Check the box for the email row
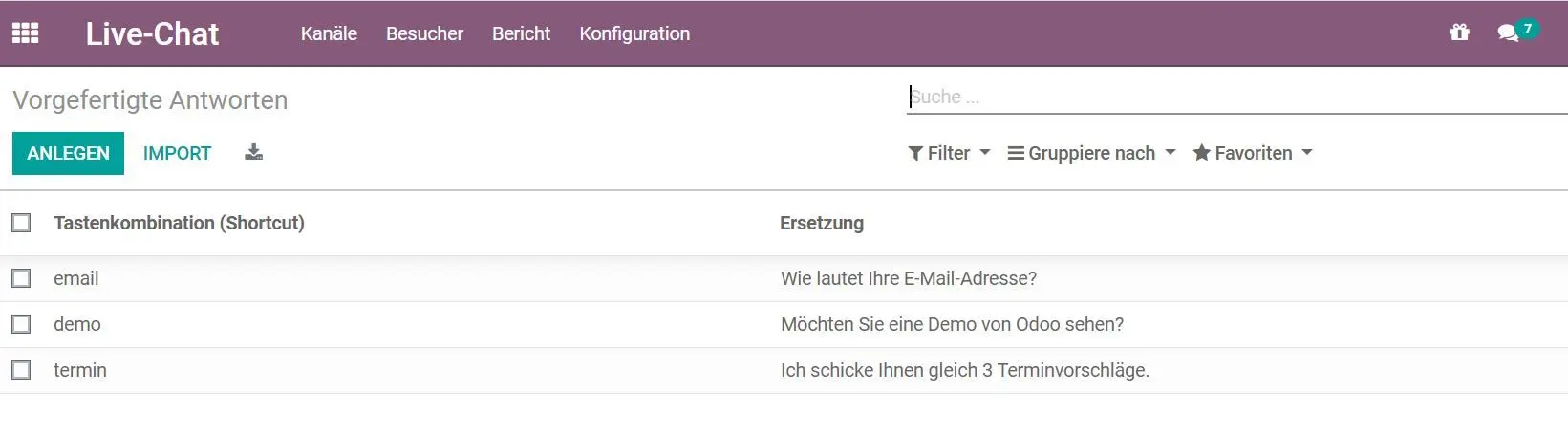Image resolution: width=1568 pixels, height=436 pixels. click(21, 278)
